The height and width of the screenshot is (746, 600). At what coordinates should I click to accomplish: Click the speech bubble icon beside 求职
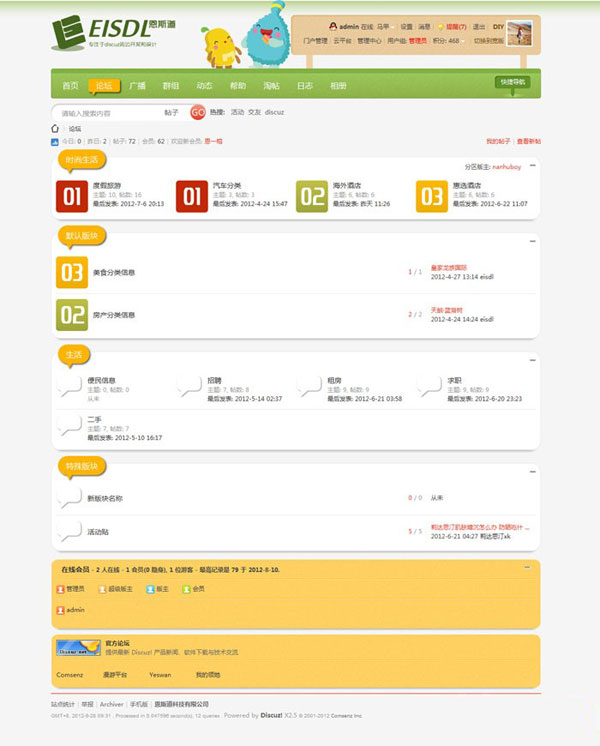coord(429,386)
